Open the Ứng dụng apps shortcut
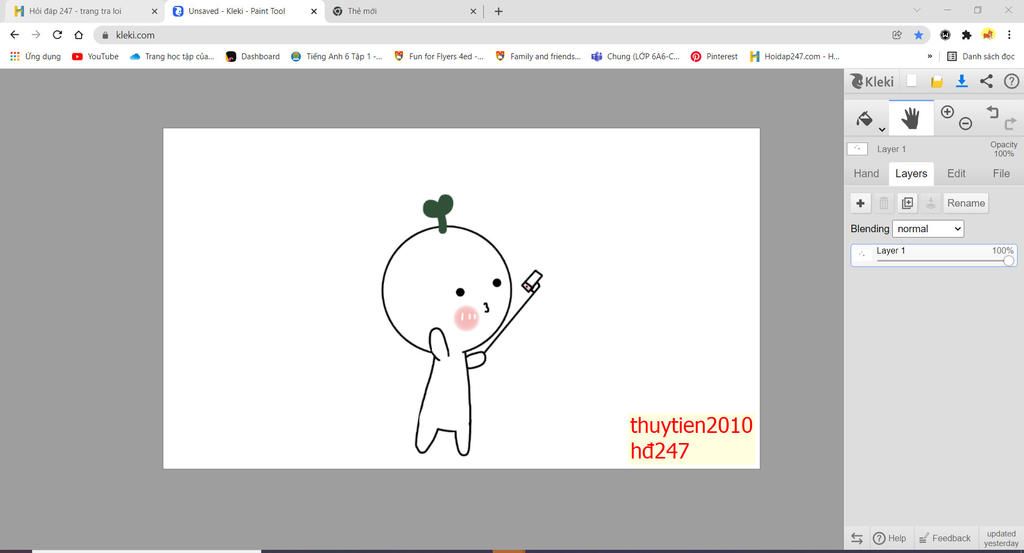This screenshot has height=553, width=1024. tap(35, 56)
